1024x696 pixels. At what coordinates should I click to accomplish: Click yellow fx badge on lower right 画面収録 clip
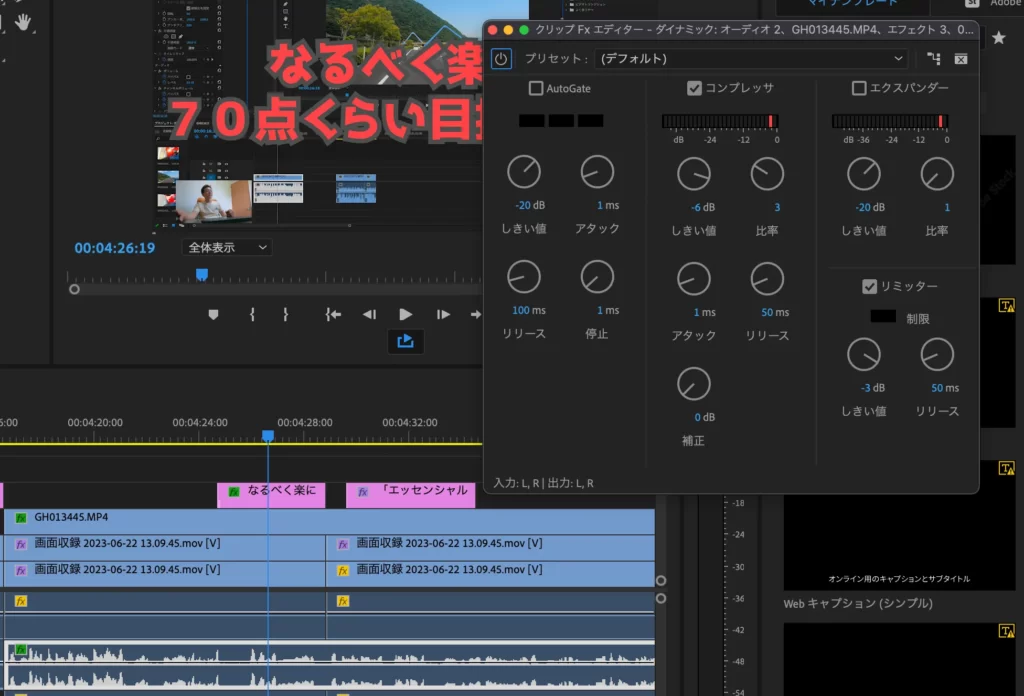tap(343, 570)
